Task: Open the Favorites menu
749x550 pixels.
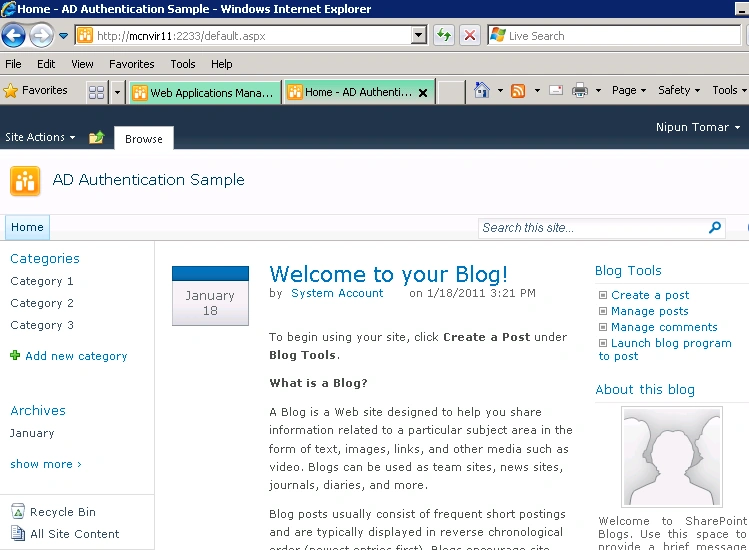Action: [131, 64]
